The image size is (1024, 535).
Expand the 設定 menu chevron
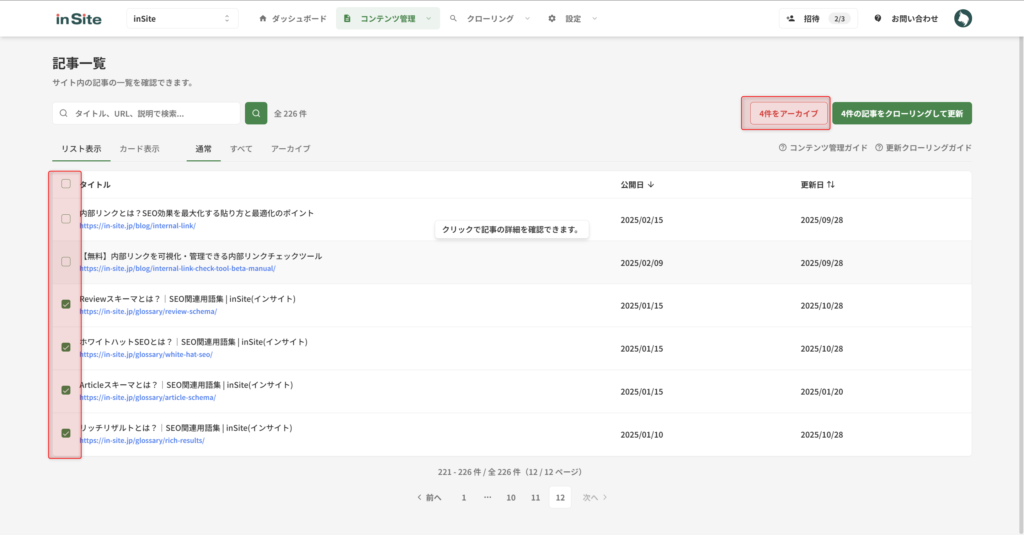pos(594,18)
